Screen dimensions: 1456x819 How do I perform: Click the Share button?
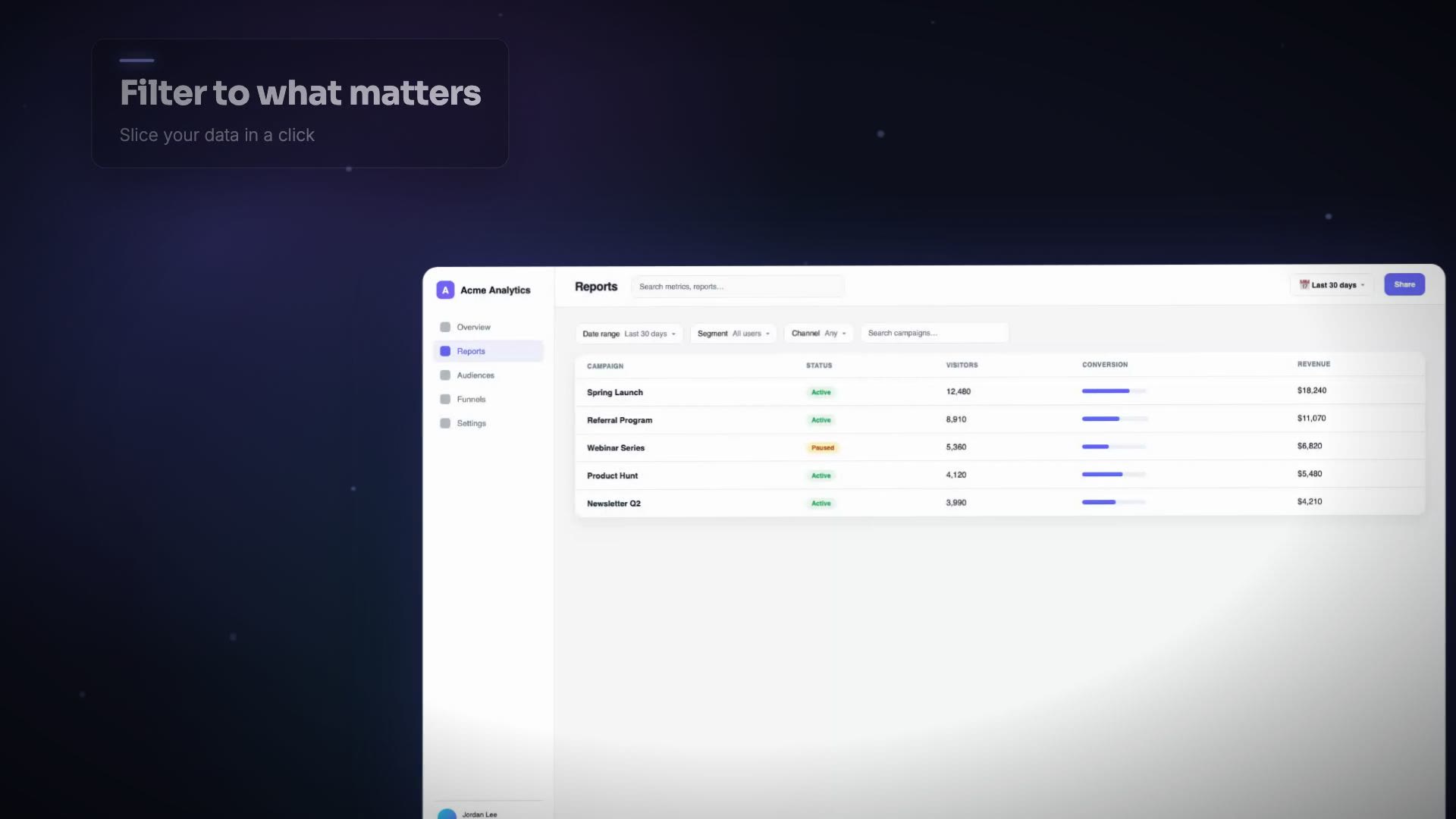tap(1404, 284)
